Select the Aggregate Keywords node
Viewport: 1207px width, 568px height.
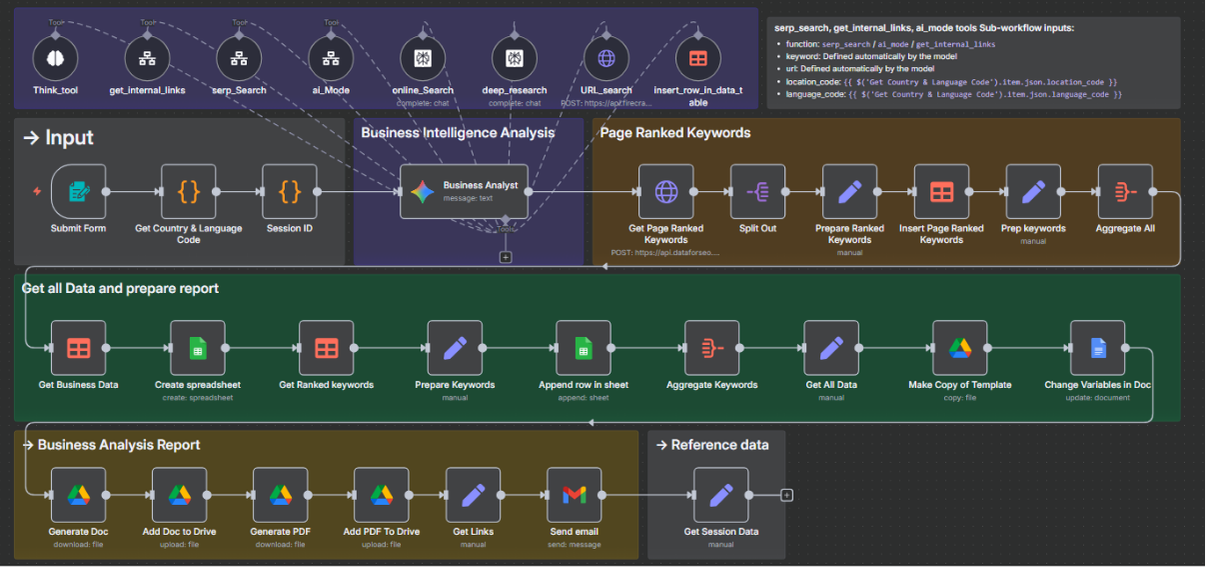(712, 348)
